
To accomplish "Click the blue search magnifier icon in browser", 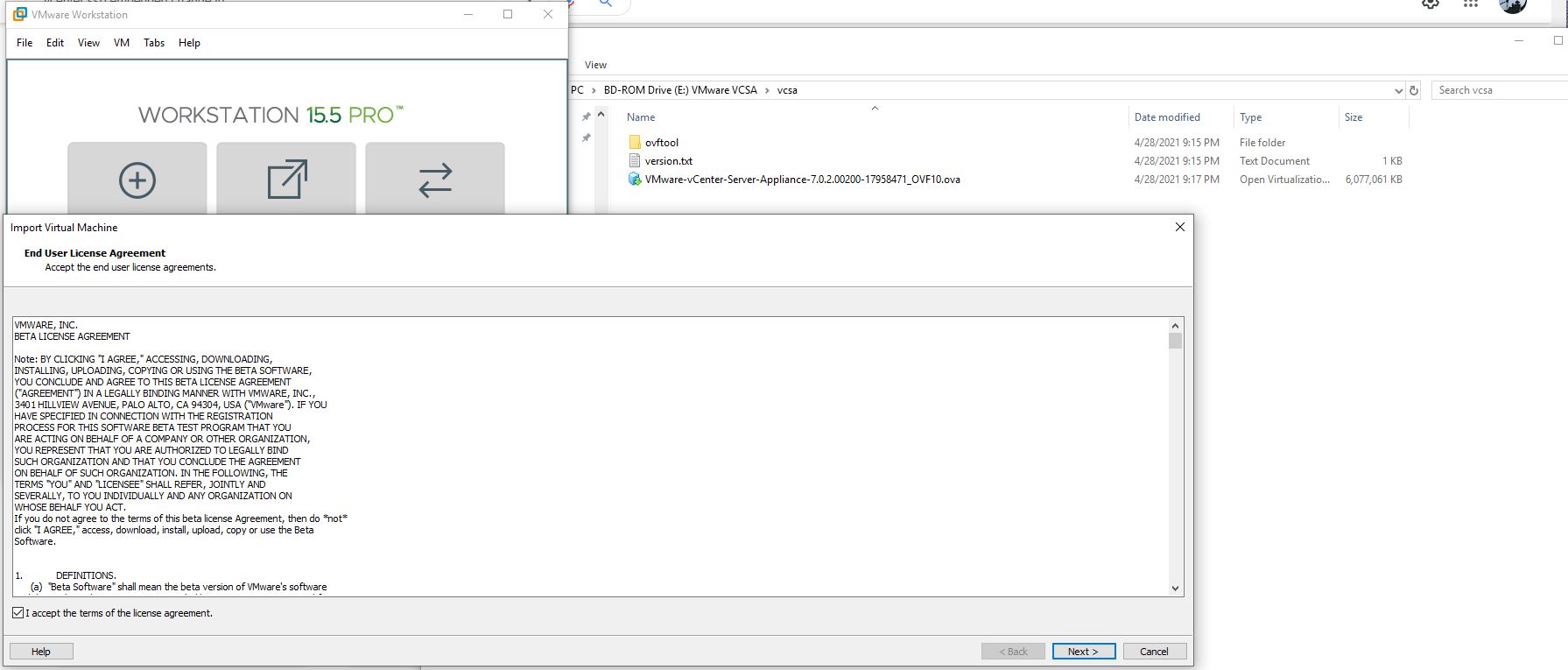I will click(x=605, y=4).
